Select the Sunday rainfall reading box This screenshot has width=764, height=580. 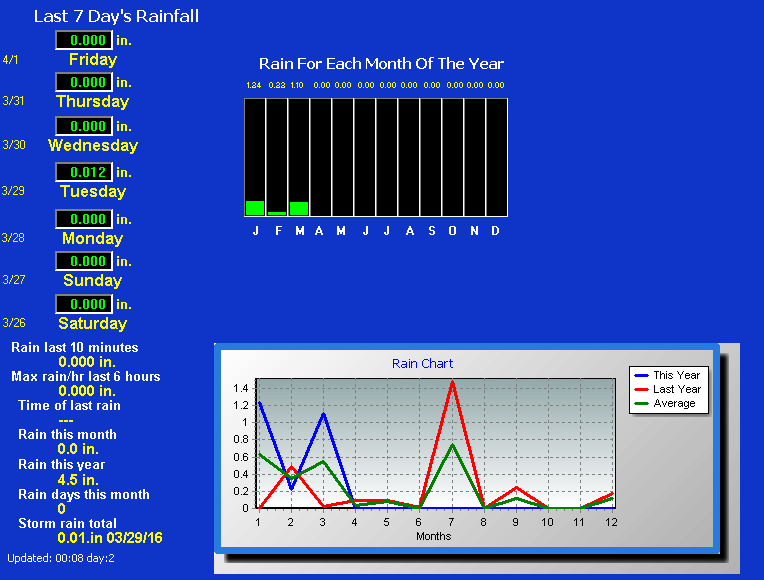82,261
